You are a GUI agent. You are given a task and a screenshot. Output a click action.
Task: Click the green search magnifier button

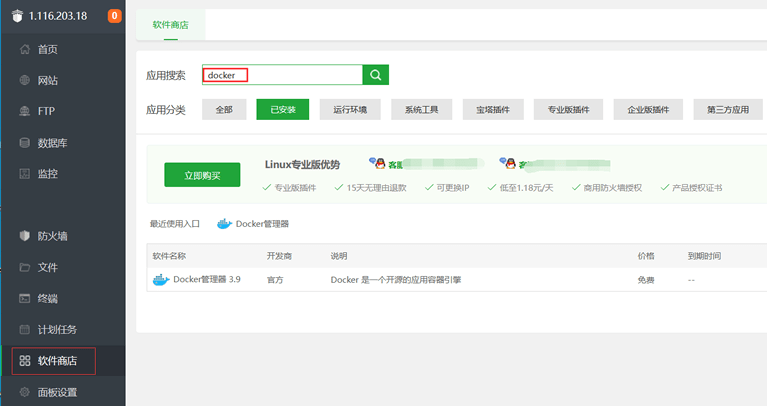tap(376, 75)
